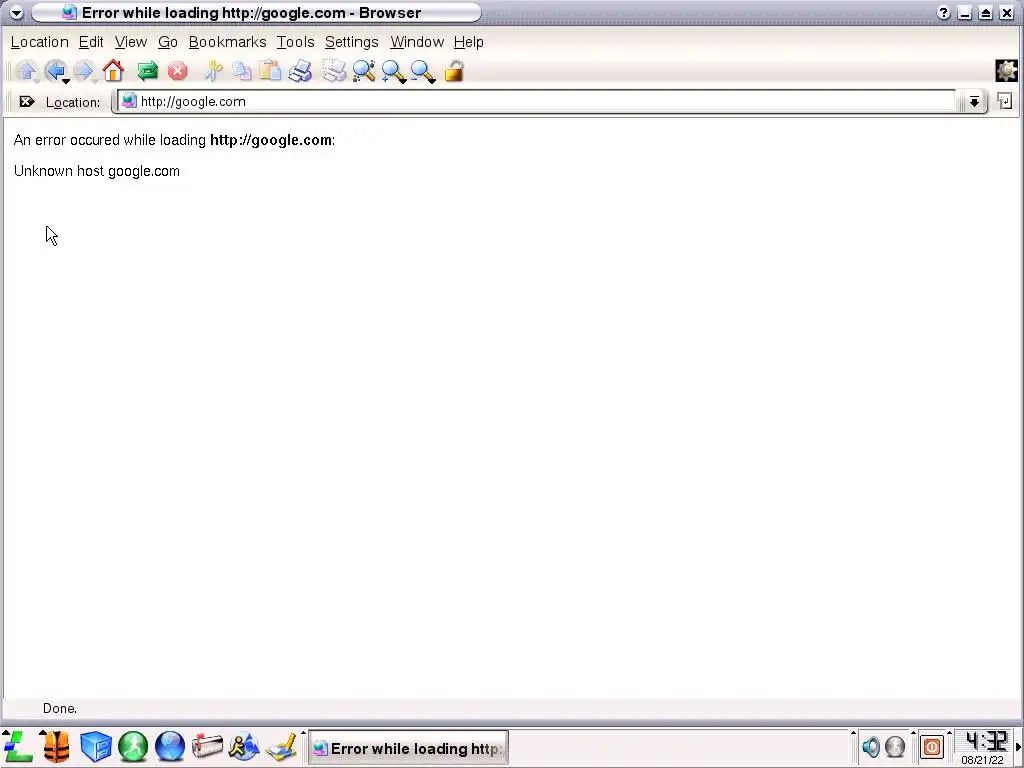Click the site favicon in location bar
The width and height of the screenshot is (1024, 768).
pyautogui.click(x=129, y=101)
